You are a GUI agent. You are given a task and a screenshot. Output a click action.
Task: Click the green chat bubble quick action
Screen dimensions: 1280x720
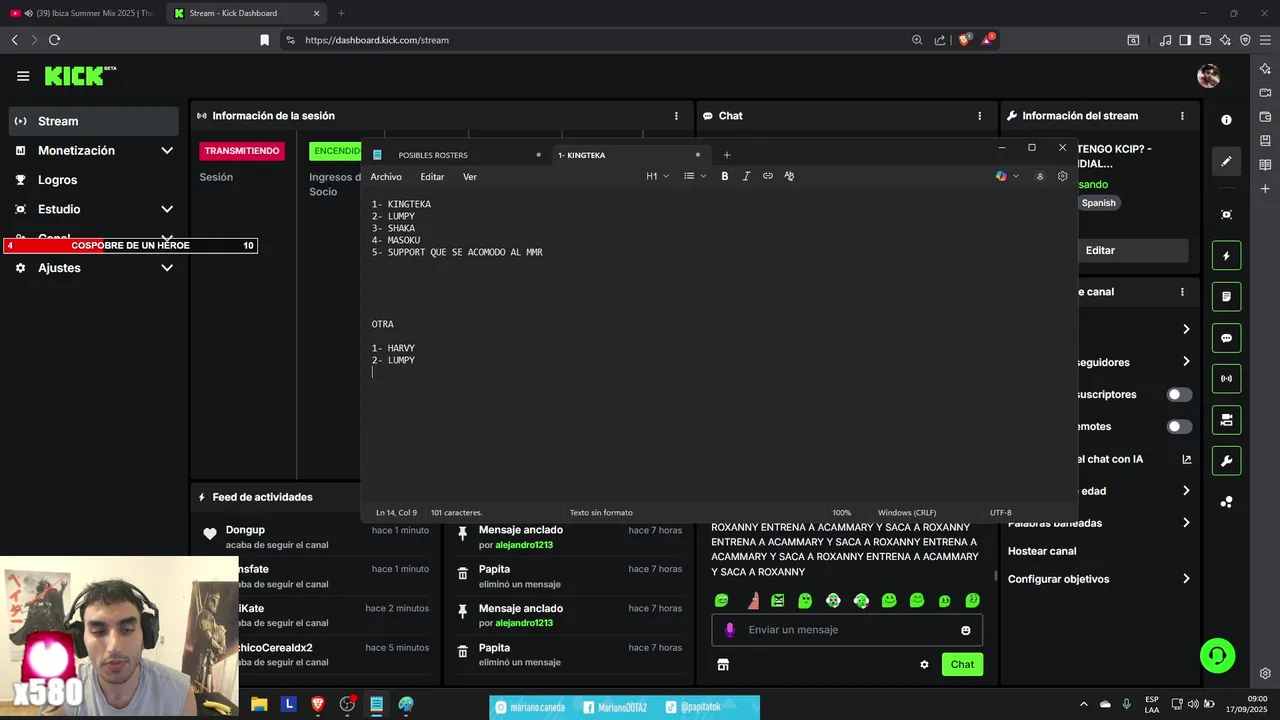tap(1226, 338)
